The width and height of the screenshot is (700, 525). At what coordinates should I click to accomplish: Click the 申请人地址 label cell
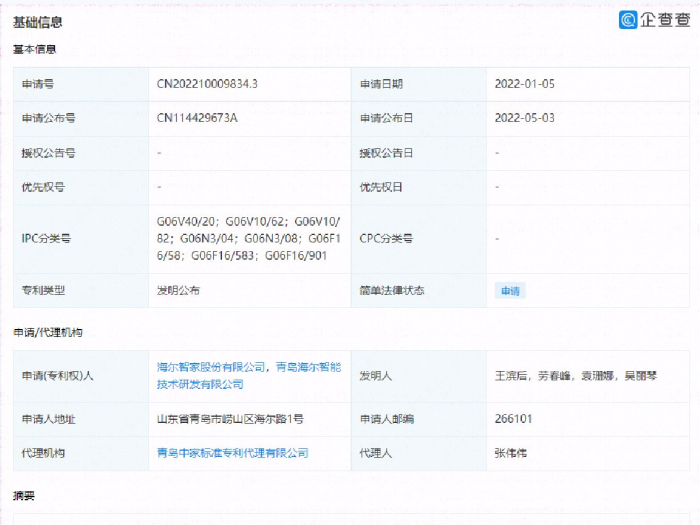[x=81, y=419]
